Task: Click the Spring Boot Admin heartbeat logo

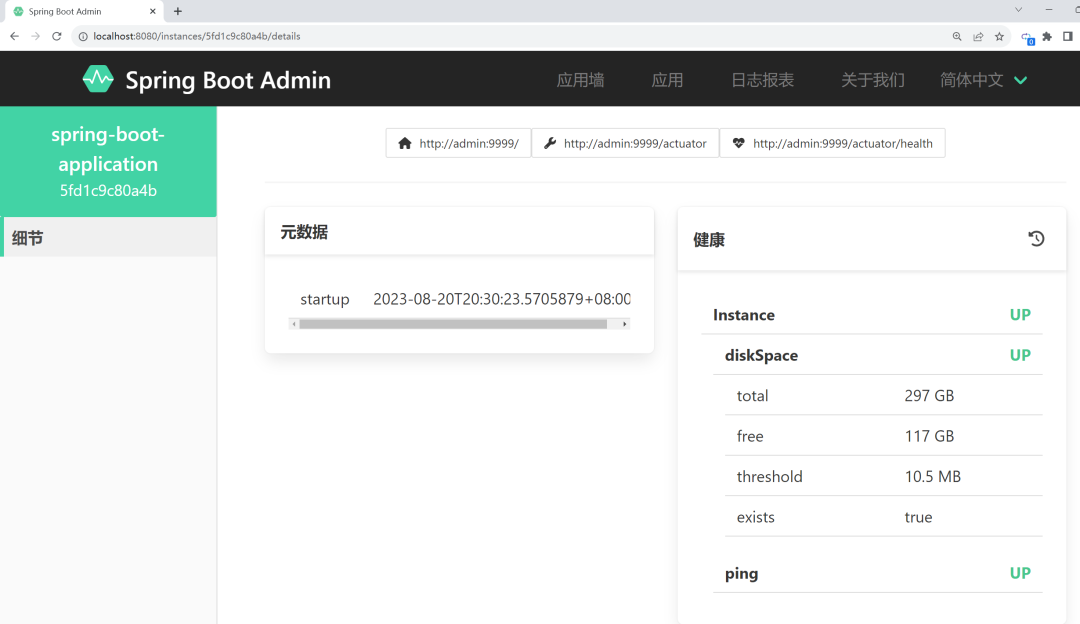Action: [98, 79]
